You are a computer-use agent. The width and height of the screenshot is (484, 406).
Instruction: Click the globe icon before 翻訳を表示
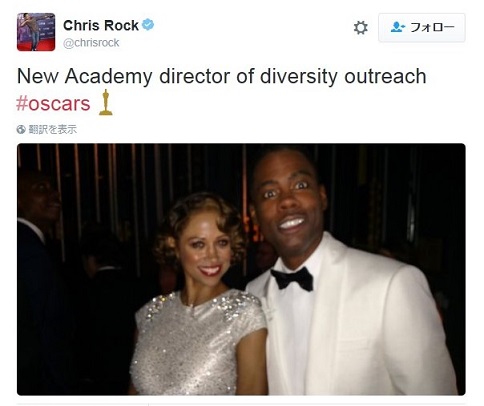[21, 129]
